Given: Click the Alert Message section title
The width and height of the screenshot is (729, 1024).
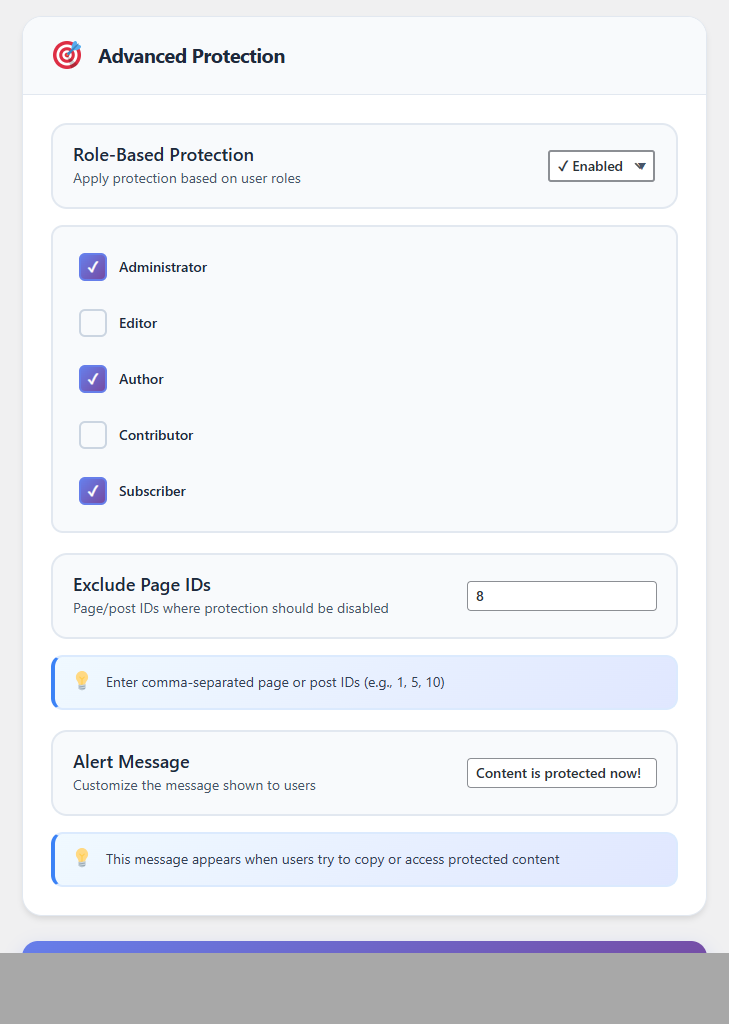Looking at the screenshot, I should pyautogui.click(x=130, y=761).
